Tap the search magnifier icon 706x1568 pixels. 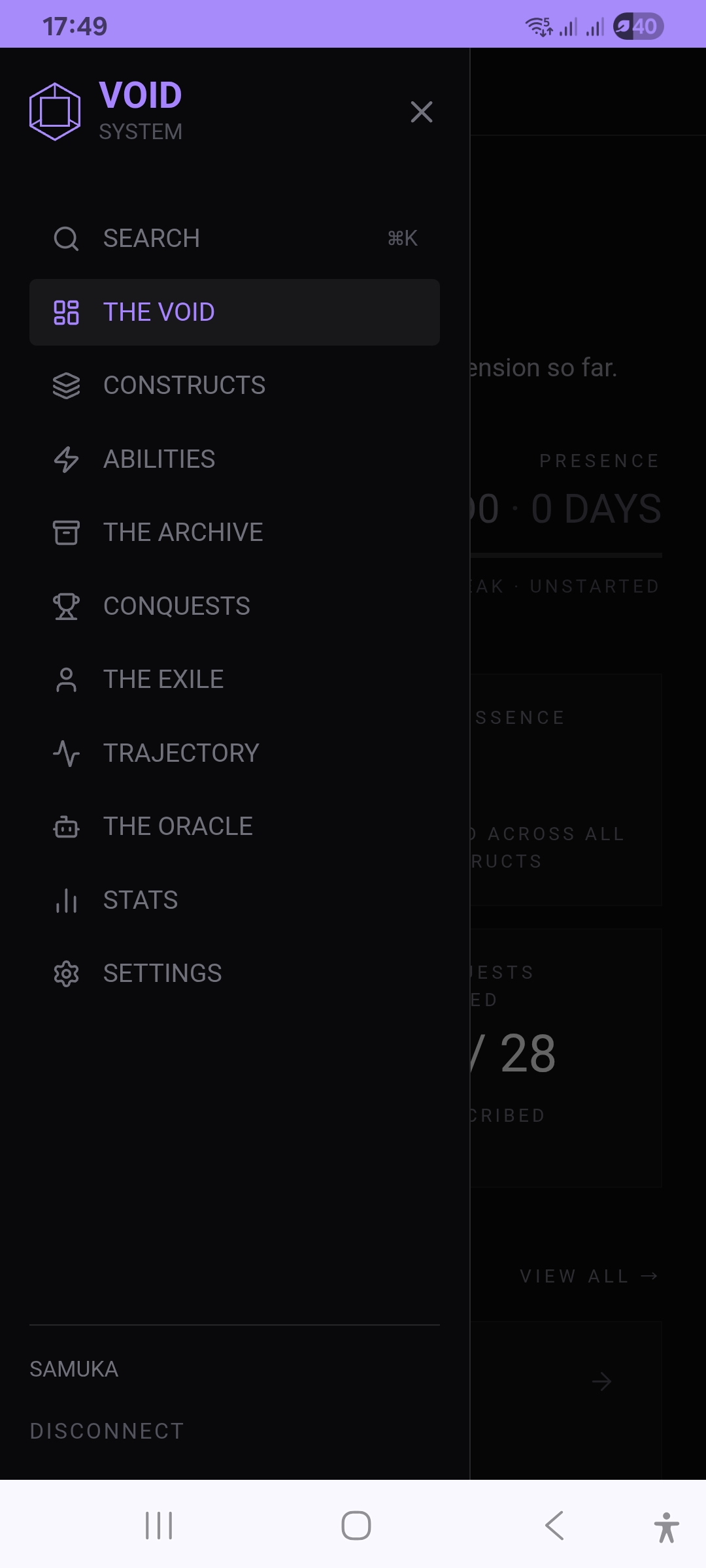click(x=66, y=238)
